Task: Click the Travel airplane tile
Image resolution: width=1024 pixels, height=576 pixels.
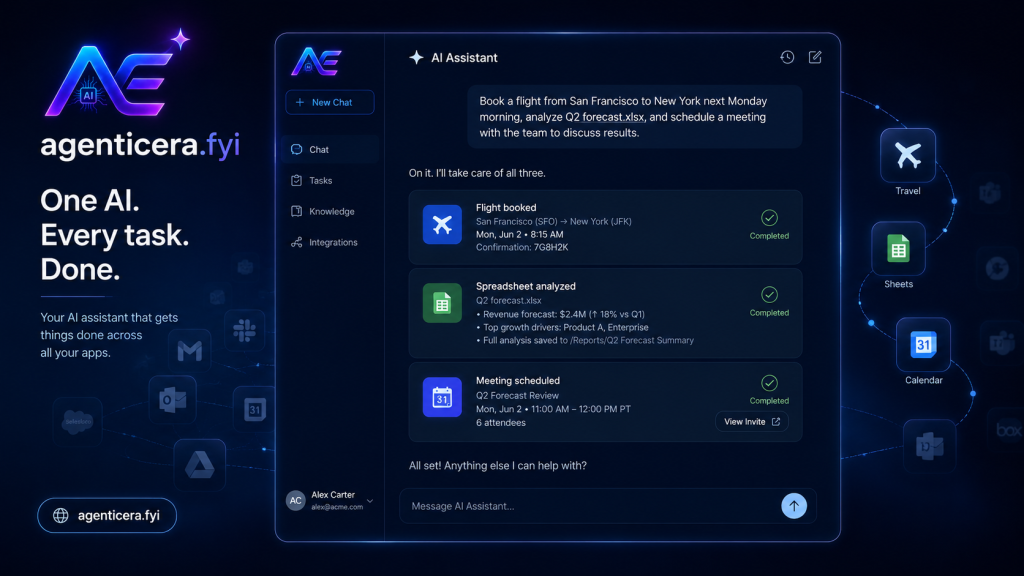Action: 908,155
